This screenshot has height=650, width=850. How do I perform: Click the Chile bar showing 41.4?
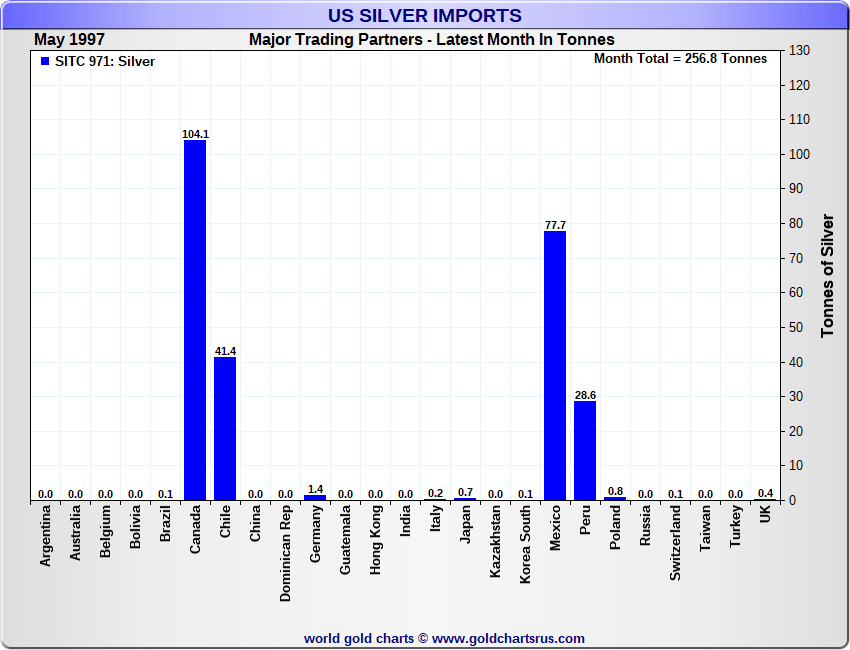click(225, 428)
